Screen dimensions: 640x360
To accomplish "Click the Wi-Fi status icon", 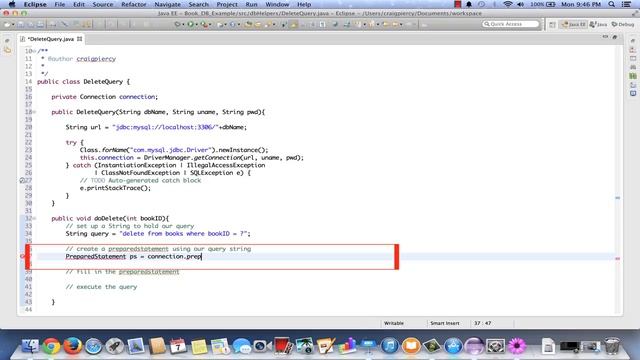I will click(507, 4).
